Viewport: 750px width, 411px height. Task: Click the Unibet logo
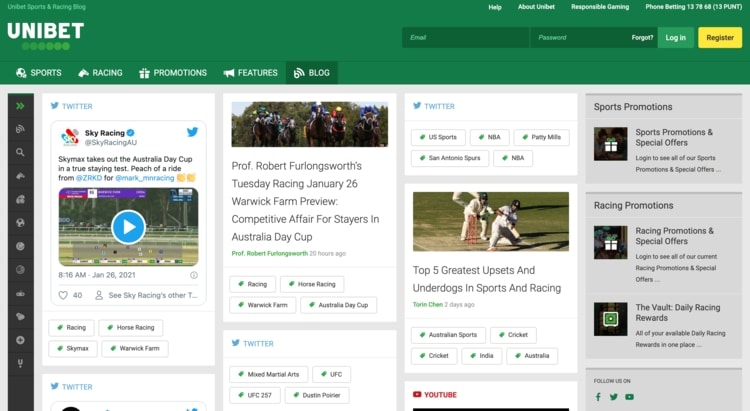pos(46,35)
